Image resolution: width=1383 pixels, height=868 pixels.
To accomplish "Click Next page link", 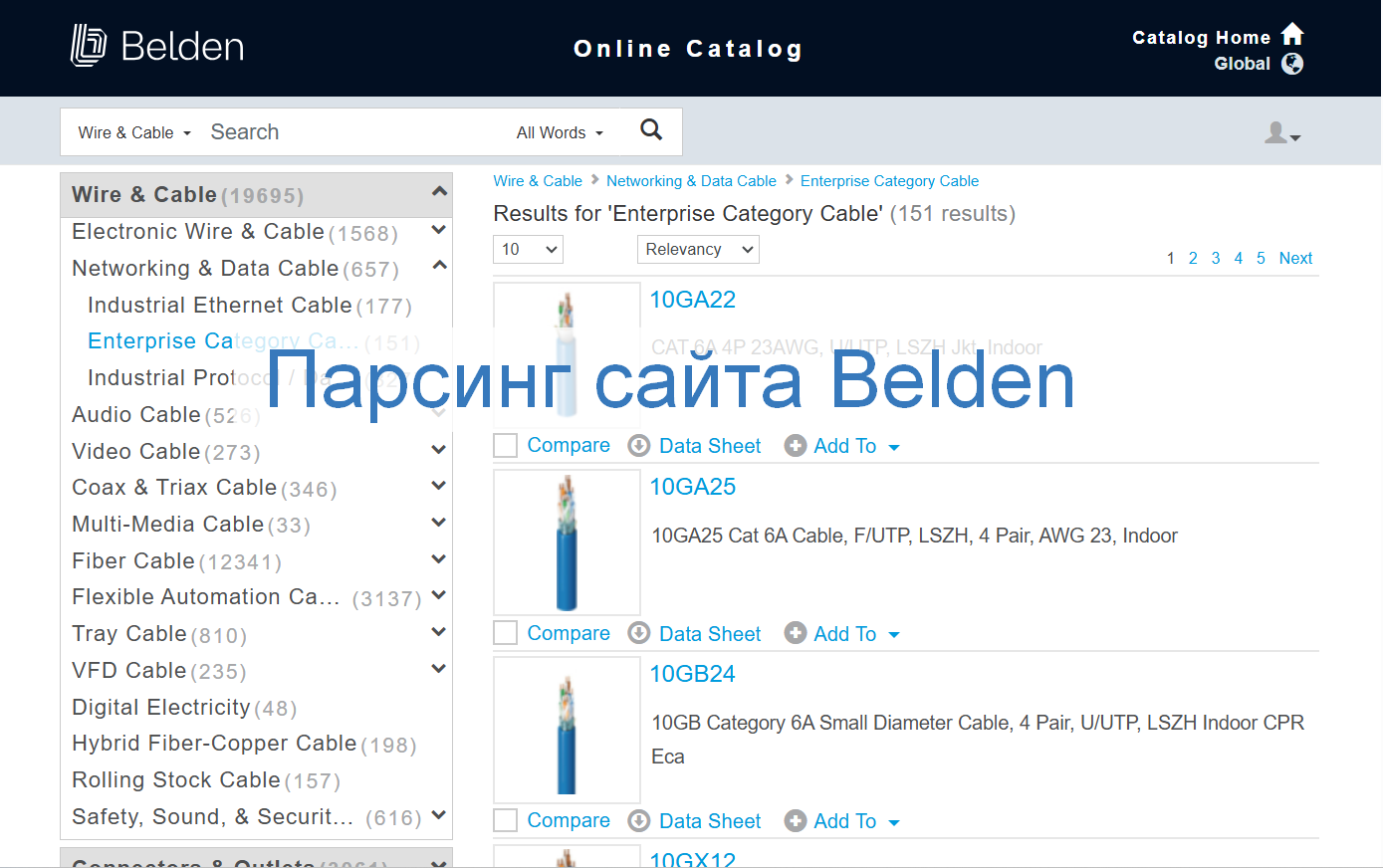I will coord(1295,258).
